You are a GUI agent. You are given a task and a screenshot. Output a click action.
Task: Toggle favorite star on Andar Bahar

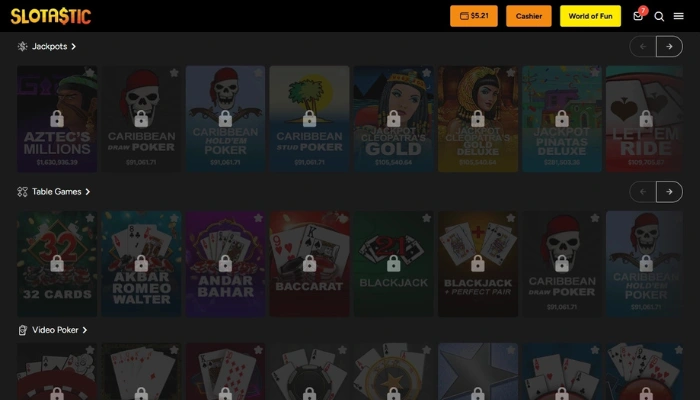258,218
